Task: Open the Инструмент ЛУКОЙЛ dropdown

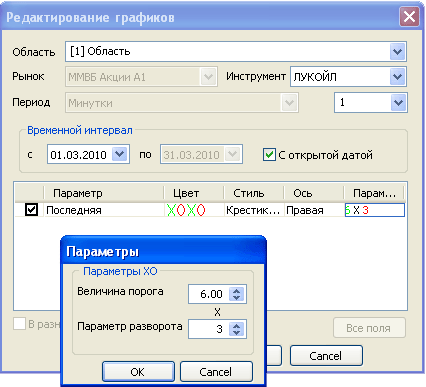Action: point(397,77)
